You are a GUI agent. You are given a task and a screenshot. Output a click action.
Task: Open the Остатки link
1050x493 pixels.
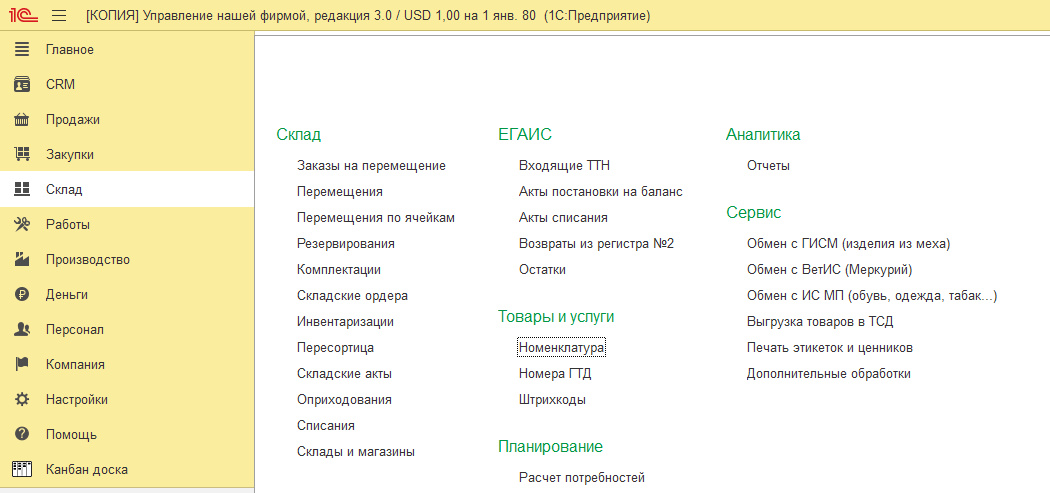pos(542,270)
